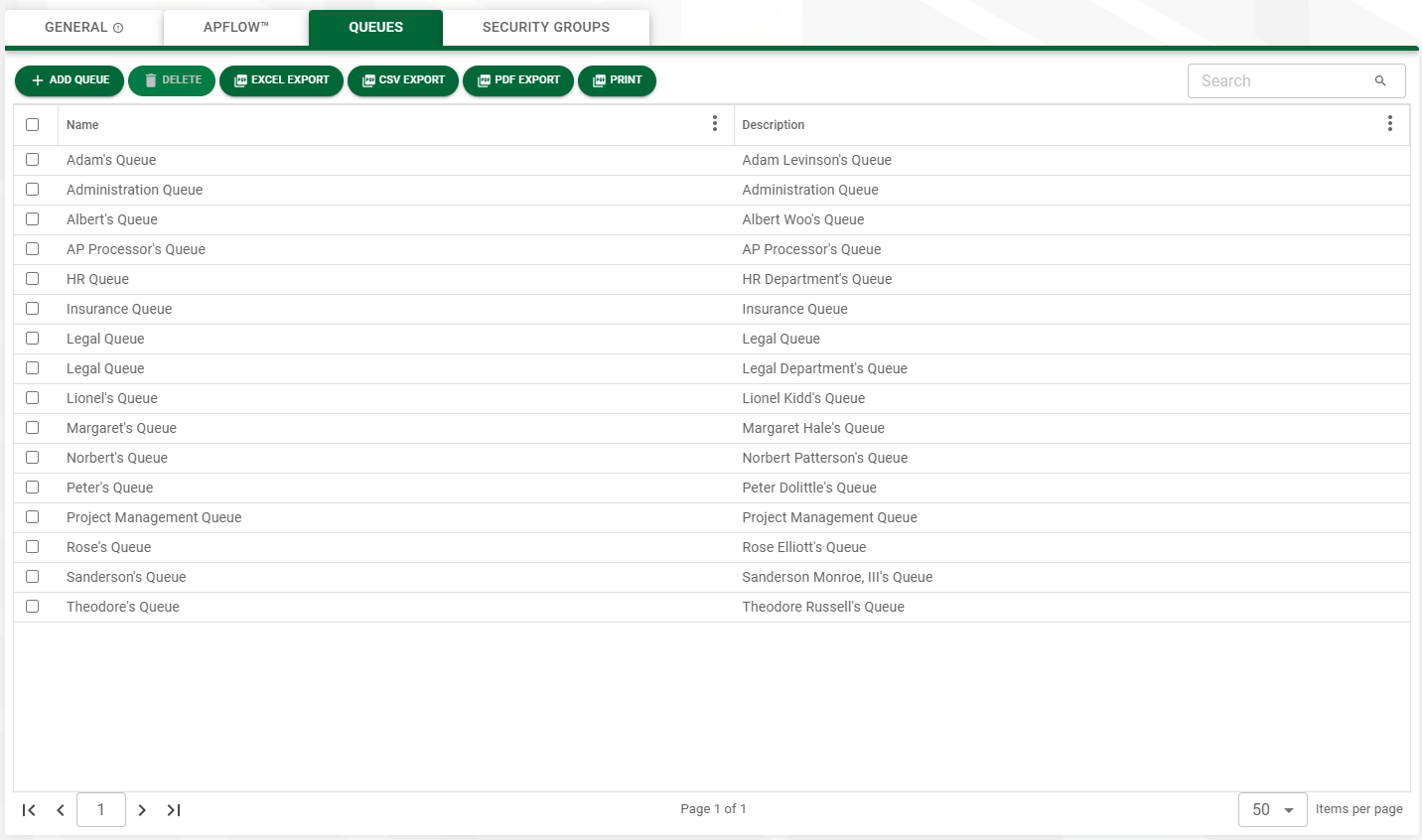Click the Insurance Queue name cell
Screen dimensions: 1422x840
tap(119, 309)
